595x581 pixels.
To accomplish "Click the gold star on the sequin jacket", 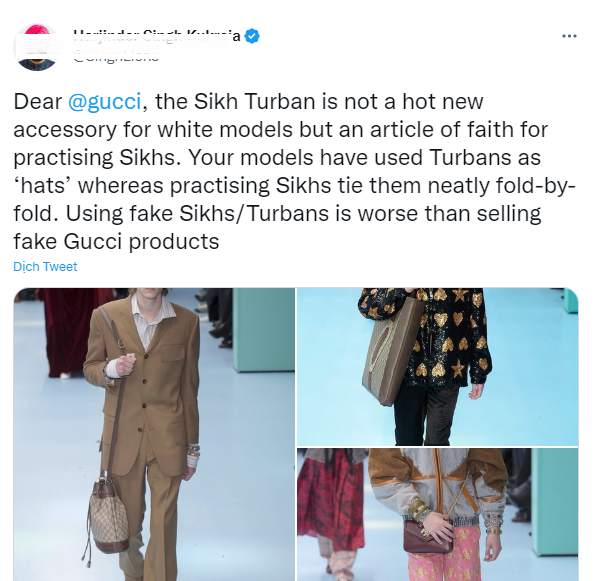I will pyautogui.click(x=458, y=368).
